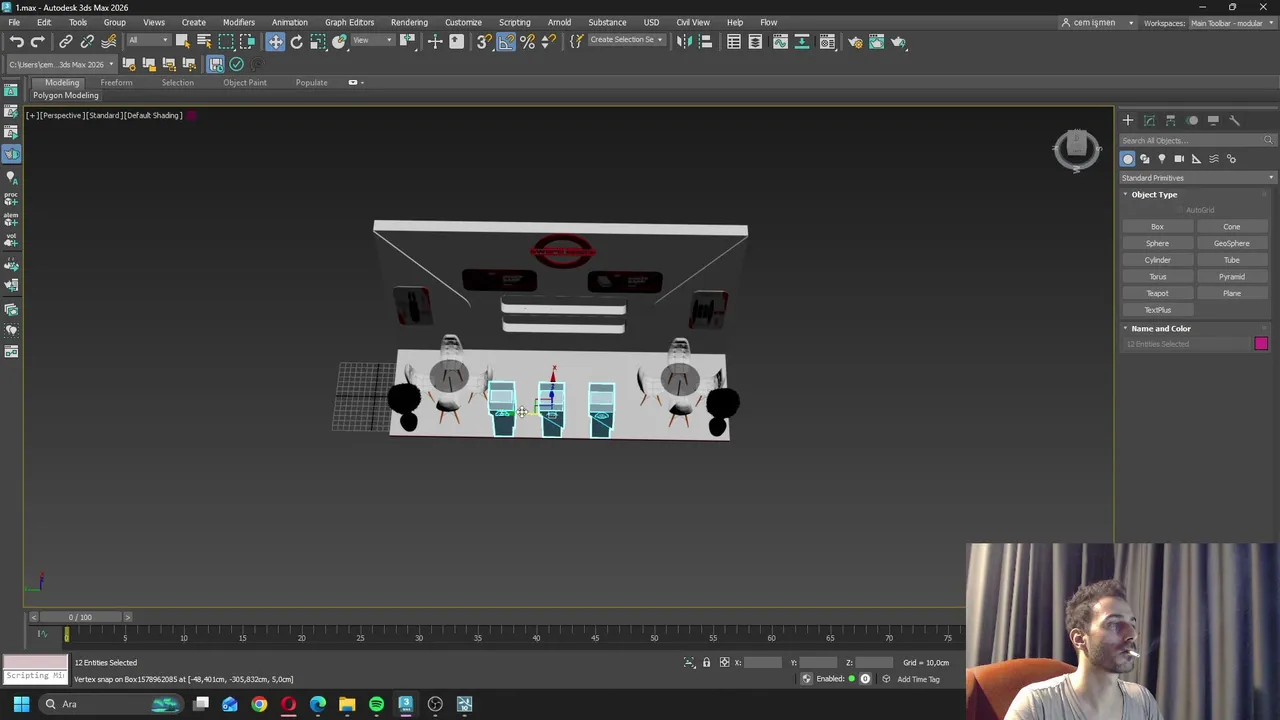Viewport: 1280px width, 720px height.
Task: Collapse the Object Type rollout
Action: click(1154, 195)
